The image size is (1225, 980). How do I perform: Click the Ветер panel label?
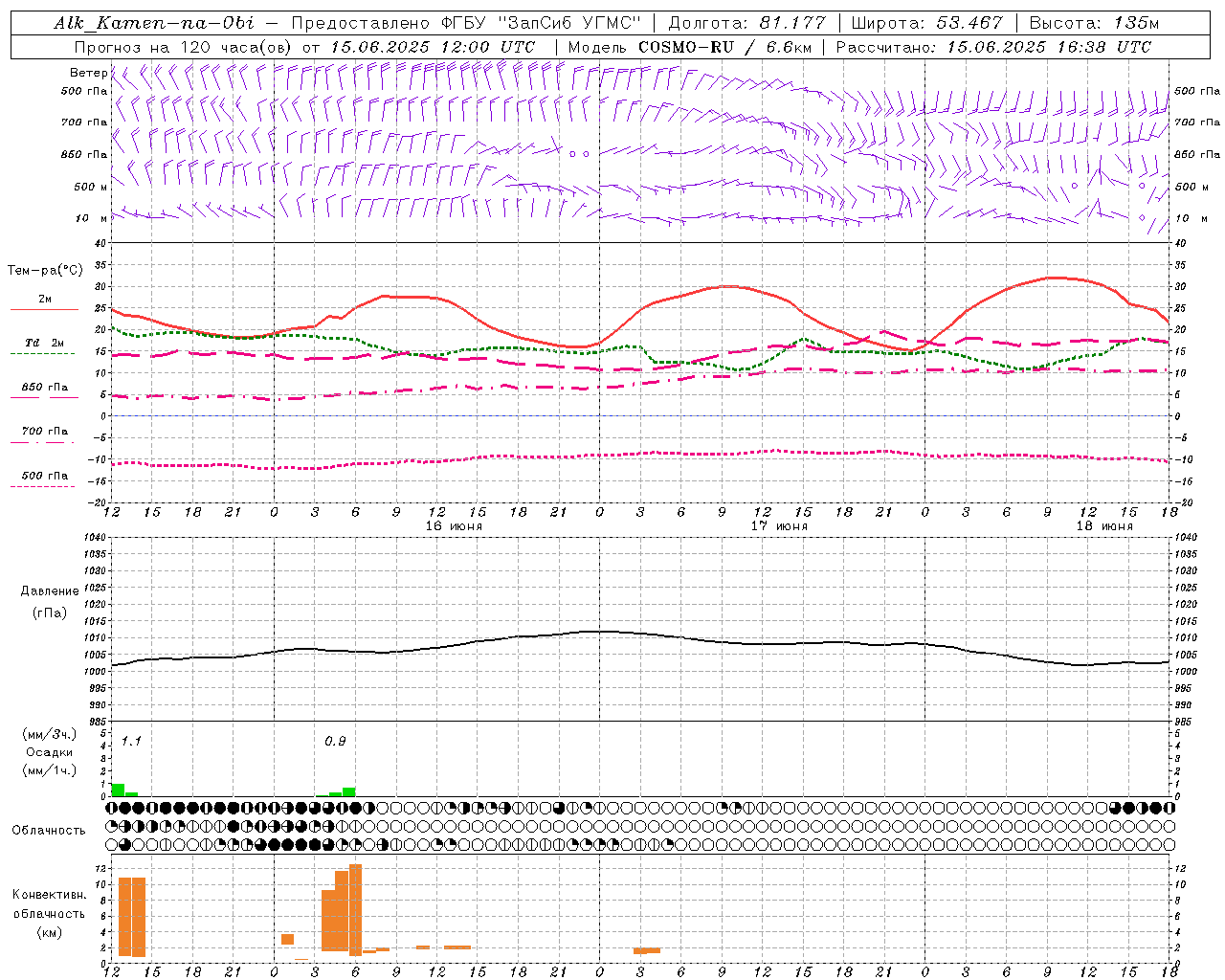click(88, 73)
